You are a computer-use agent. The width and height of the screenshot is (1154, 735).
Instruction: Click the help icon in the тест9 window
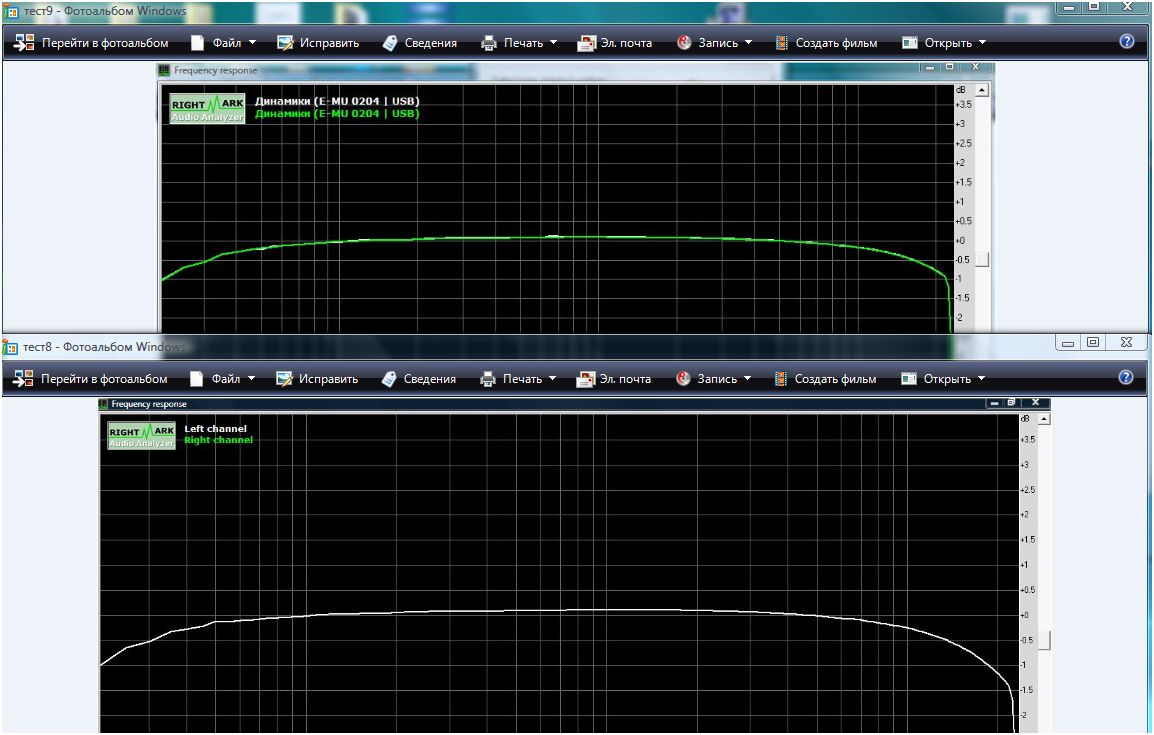tap(1126, 42)
